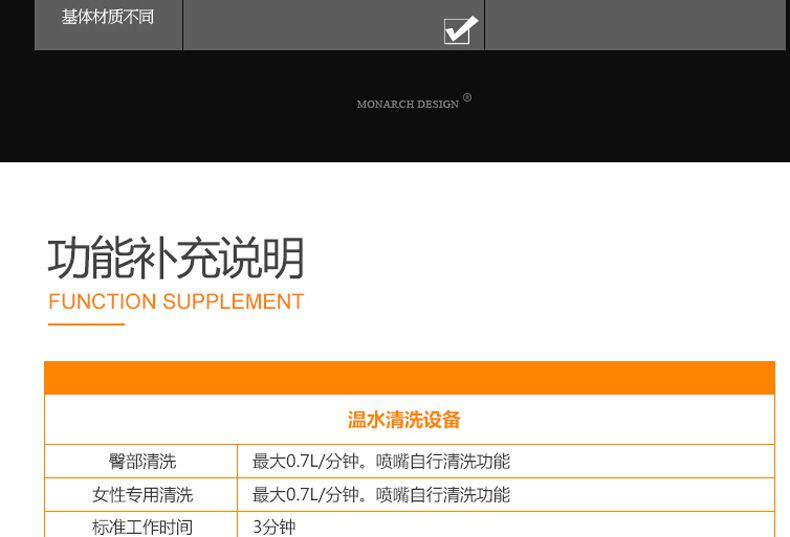
Task: Click the 功 character in the large heading
Action: (x=69, y=259)
